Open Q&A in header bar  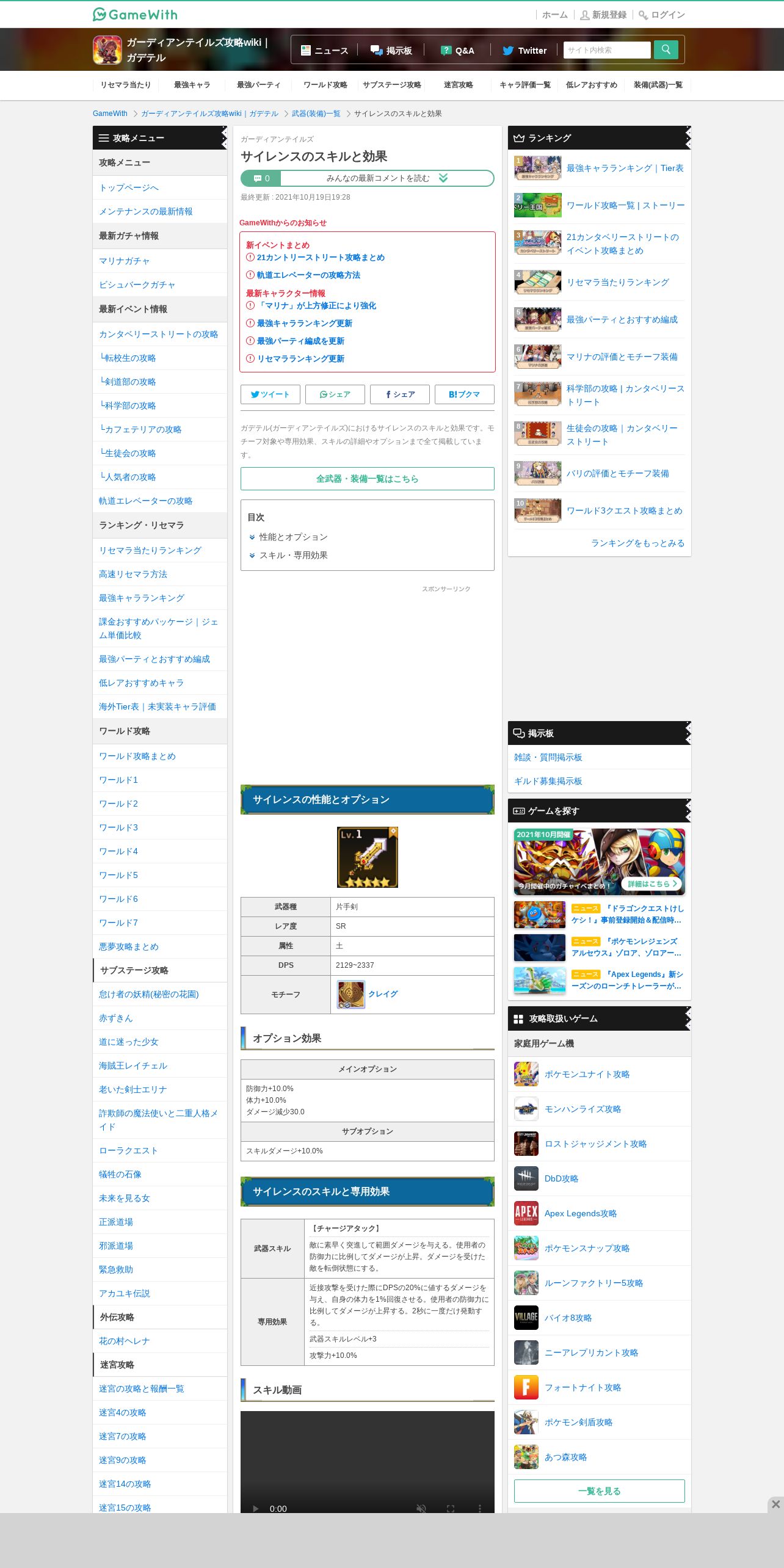click(457, 51)
